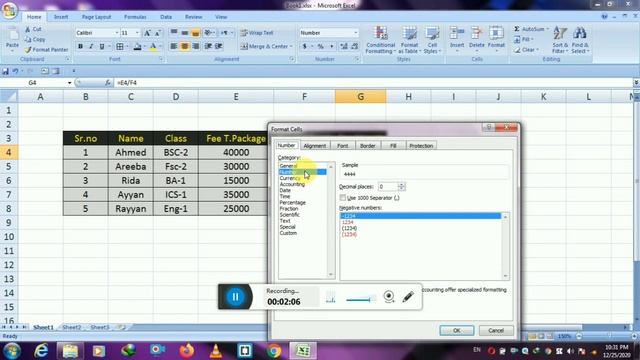640x360 pixels.
Task: Open Sort & Filter
Action: click(x=560, y=40)
